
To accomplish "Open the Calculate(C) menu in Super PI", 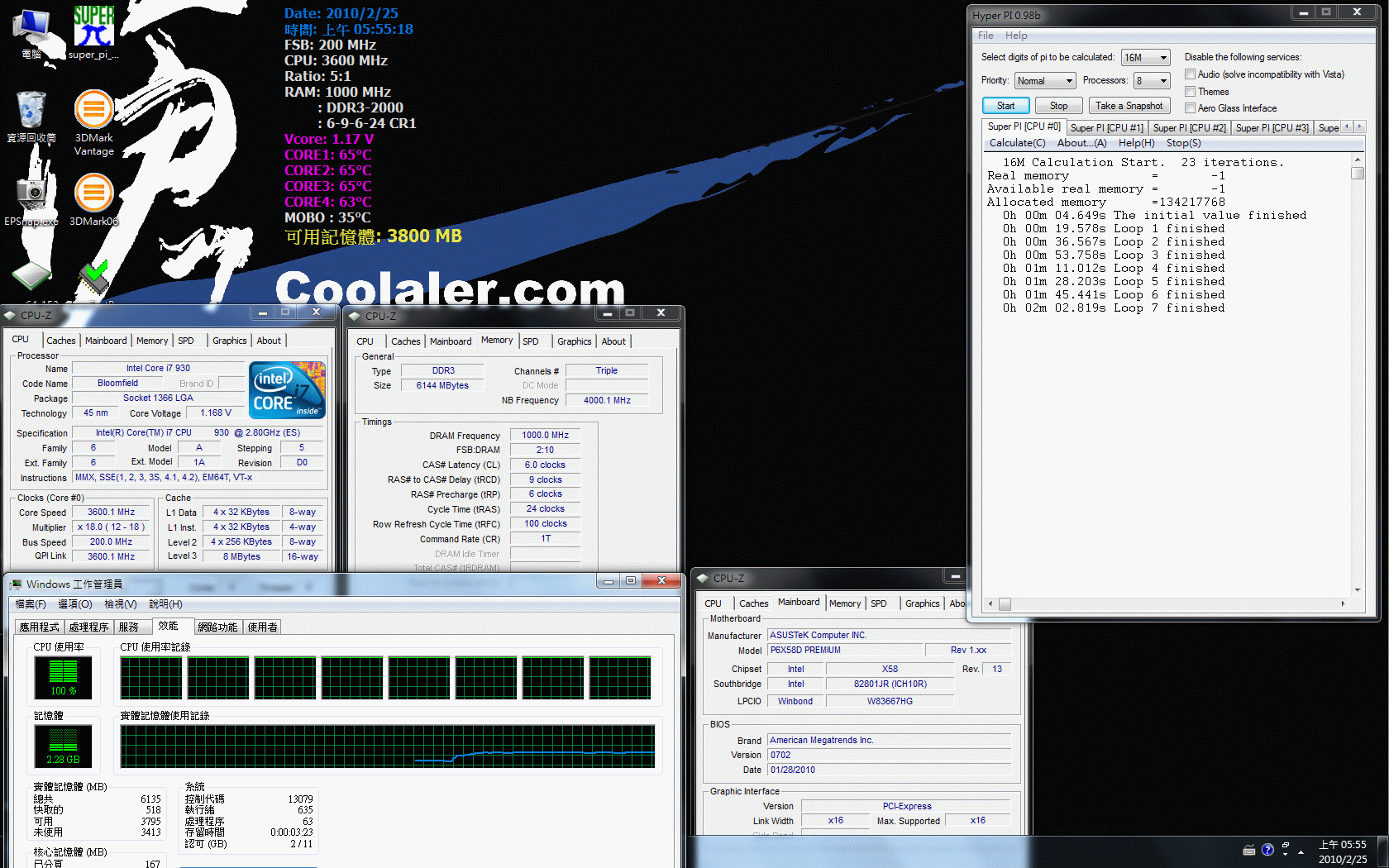I will (1018, 143).
